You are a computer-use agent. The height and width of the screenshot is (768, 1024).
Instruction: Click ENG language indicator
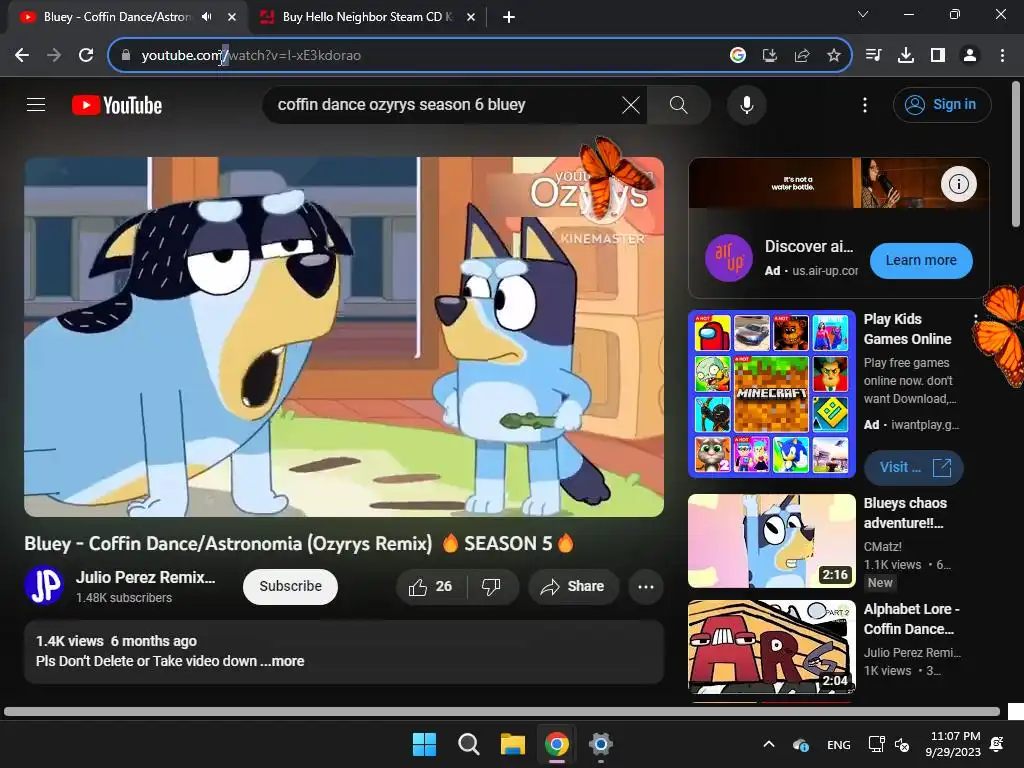[x=839, y=744]
